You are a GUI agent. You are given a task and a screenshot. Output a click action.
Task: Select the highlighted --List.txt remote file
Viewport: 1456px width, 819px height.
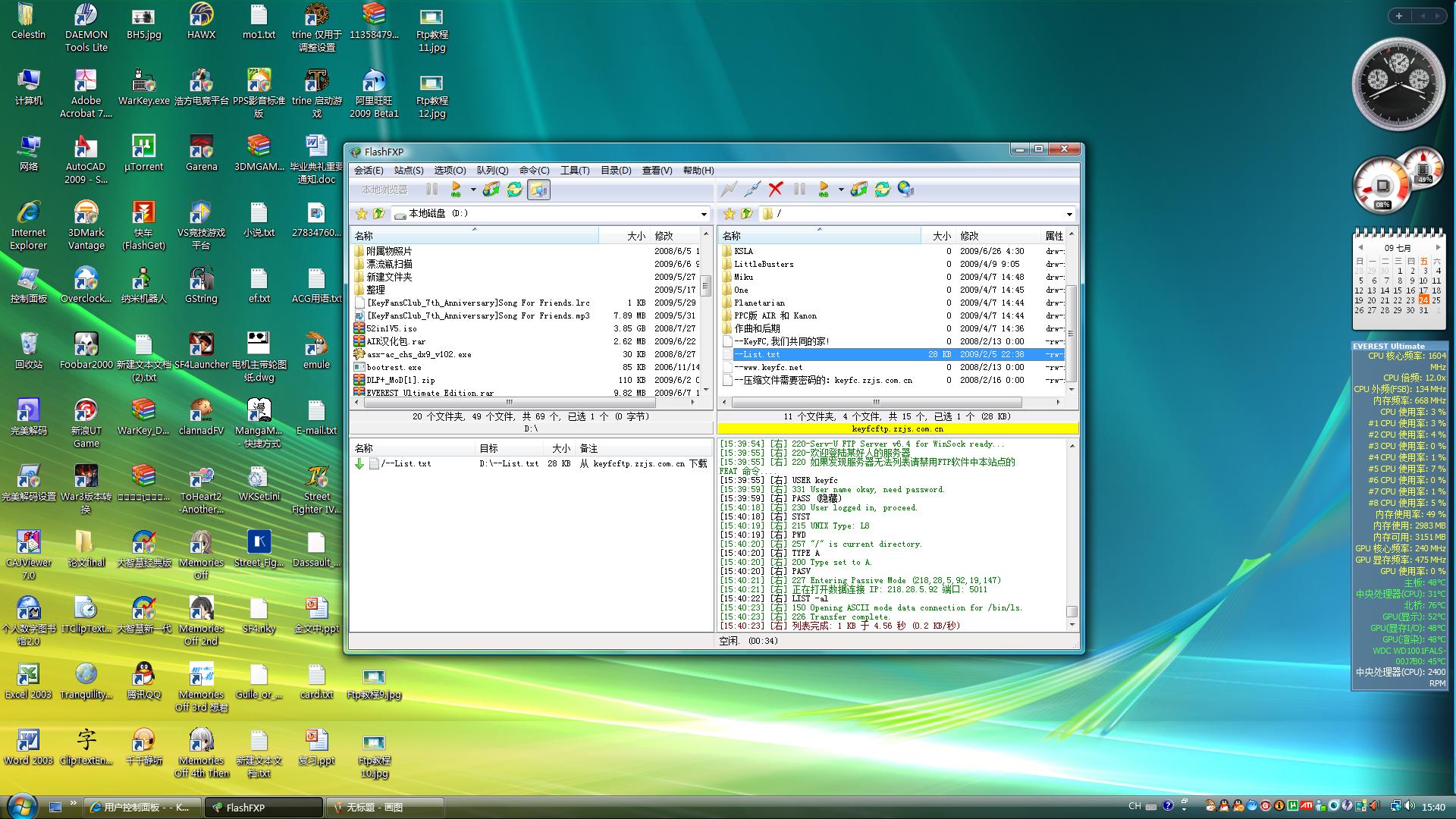point(892,354)
